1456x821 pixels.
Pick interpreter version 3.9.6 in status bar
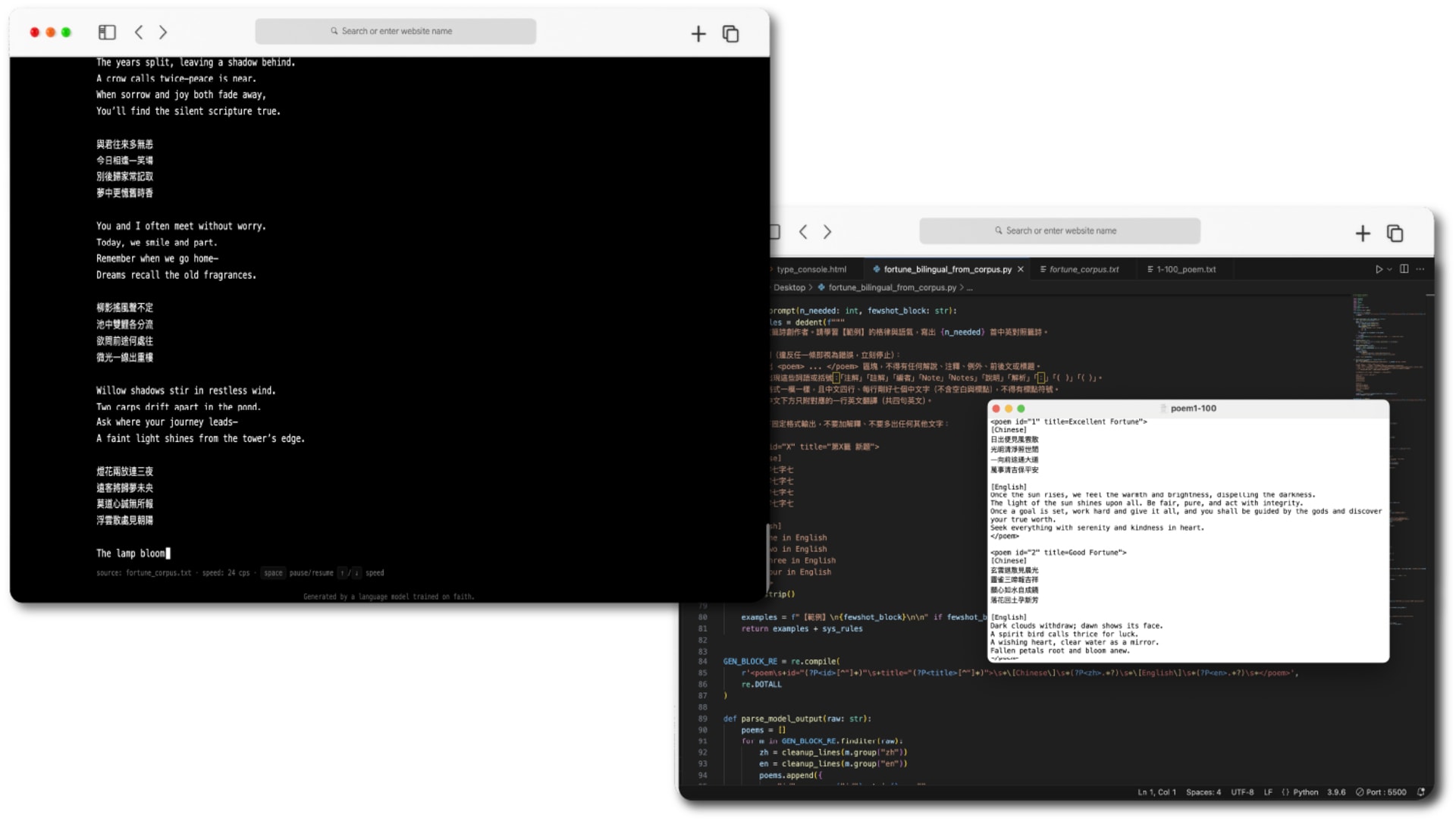coord(1336,792)
